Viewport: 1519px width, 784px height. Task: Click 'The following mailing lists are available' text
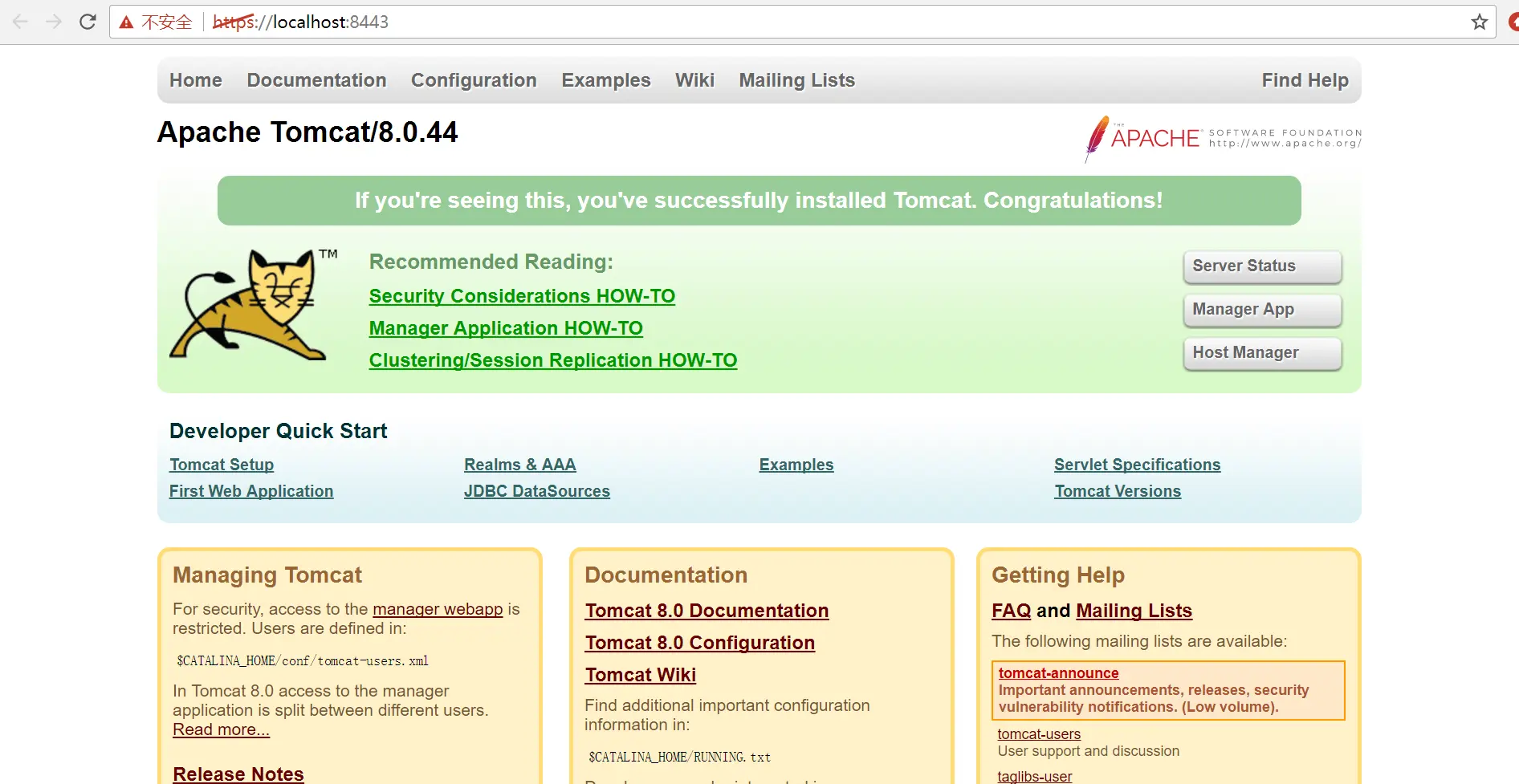coord(1139,641)
